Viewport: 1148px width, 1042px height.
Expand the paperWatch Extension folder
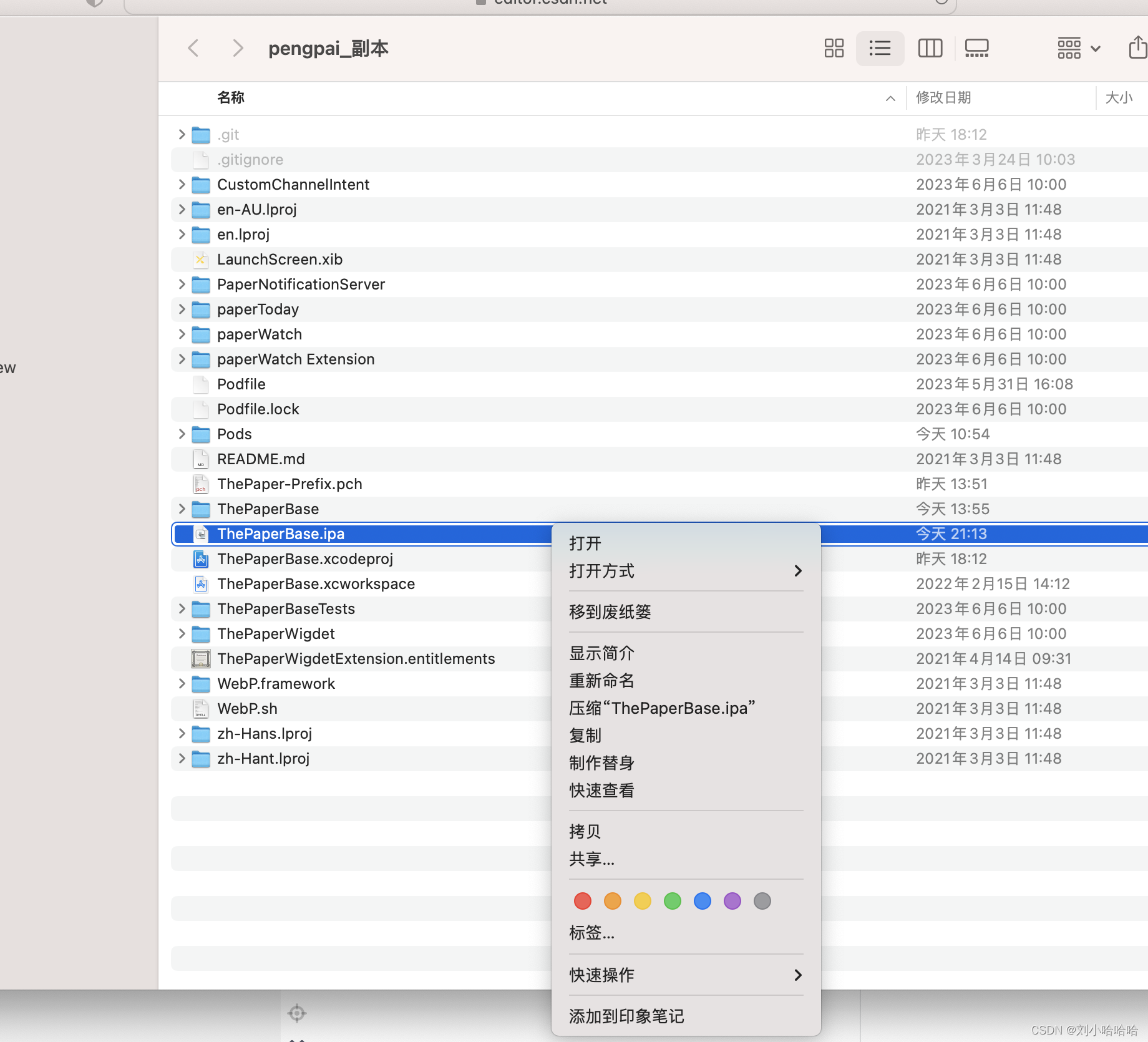coord(182,359)
